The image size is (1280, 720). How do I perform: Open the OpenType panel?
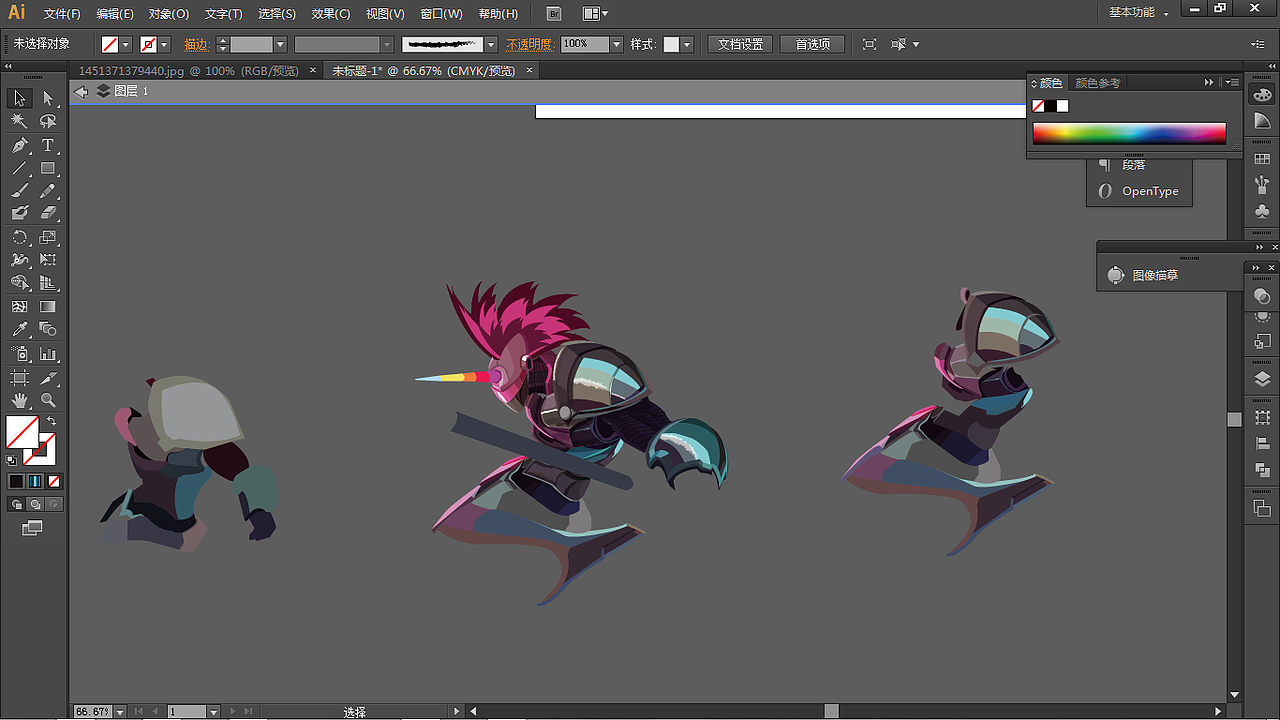click(1150, 191)
